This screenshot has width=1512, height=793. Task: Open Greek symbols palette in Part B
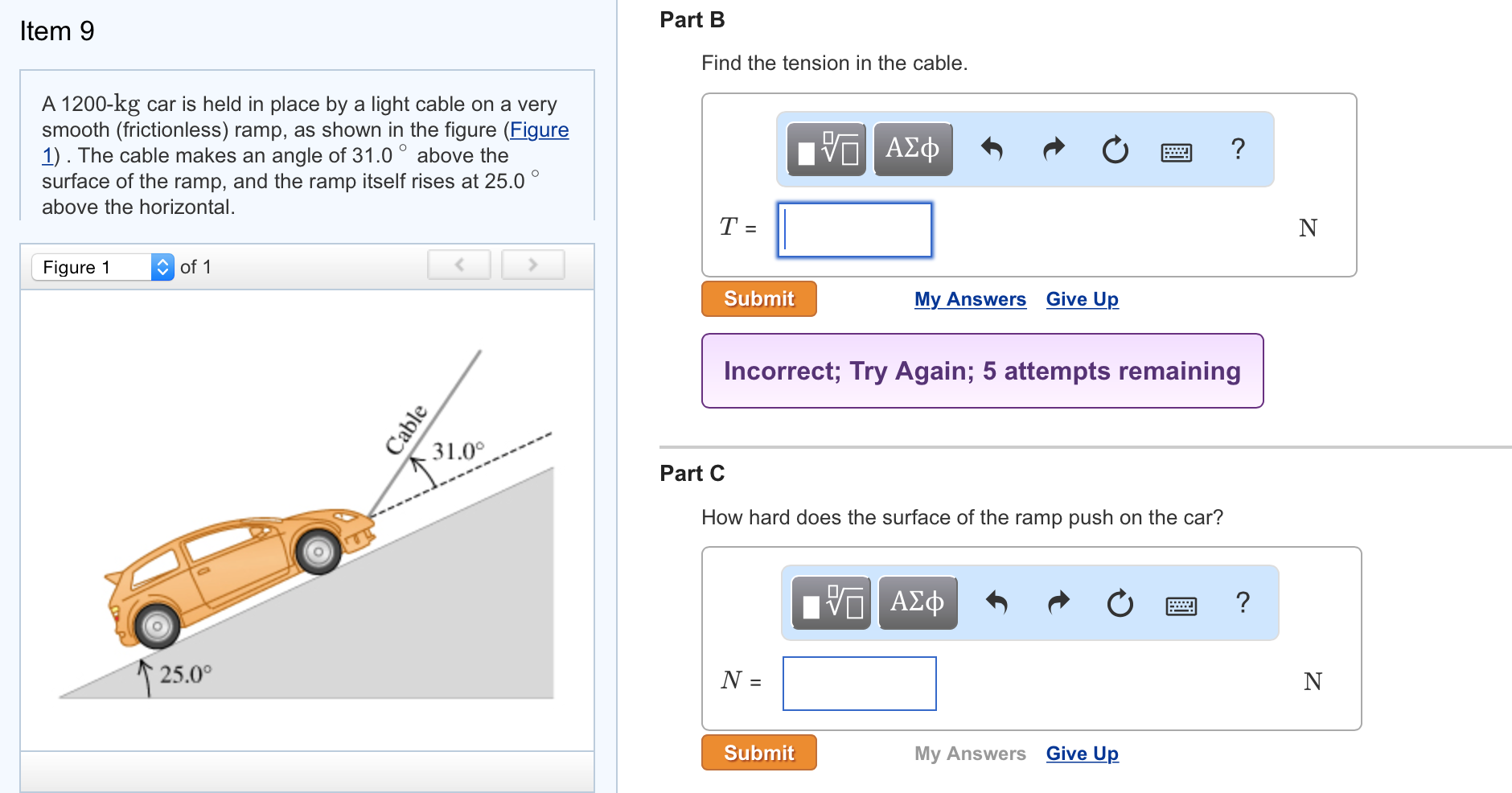coord(913,150)
